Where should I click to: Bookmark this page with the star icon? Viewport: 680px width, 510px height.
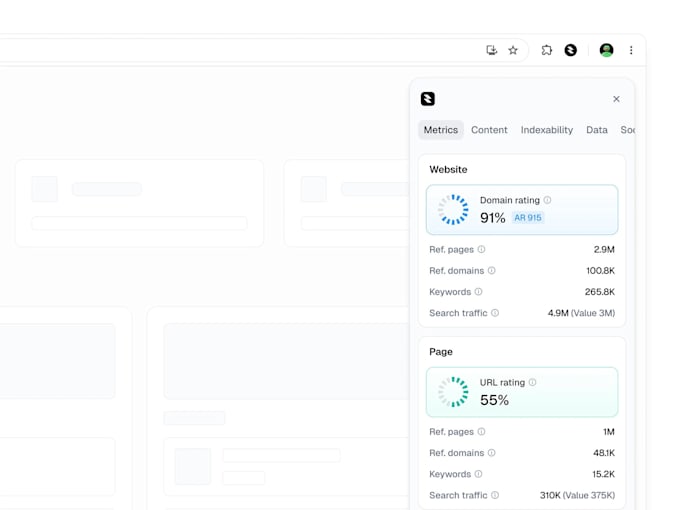tap(513, 50)
